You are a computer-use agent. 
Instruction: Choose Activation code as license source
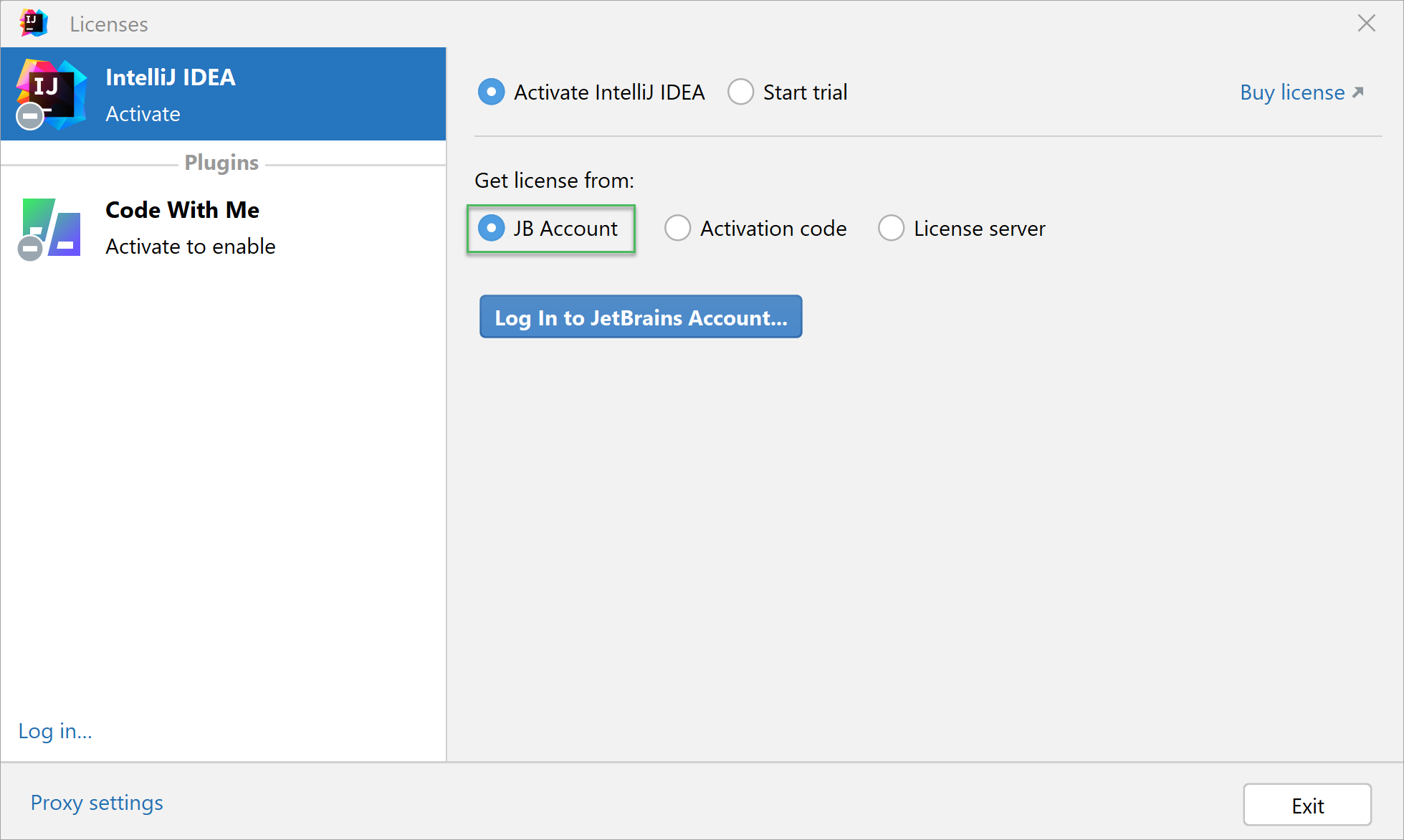click(677, 228)
